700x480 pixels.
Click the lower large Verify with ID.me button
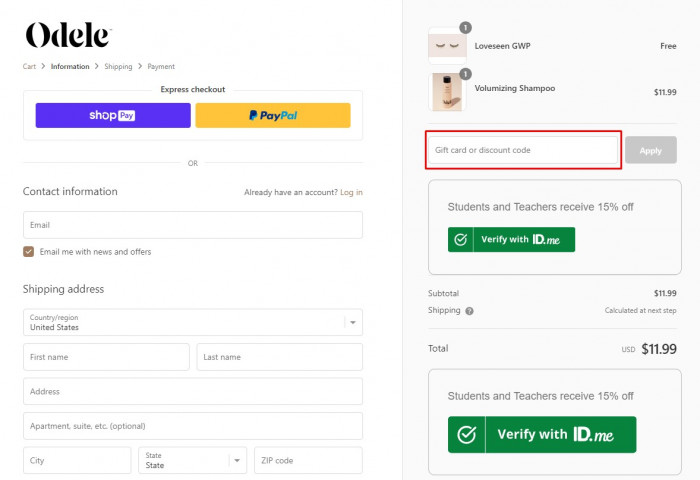542,434
